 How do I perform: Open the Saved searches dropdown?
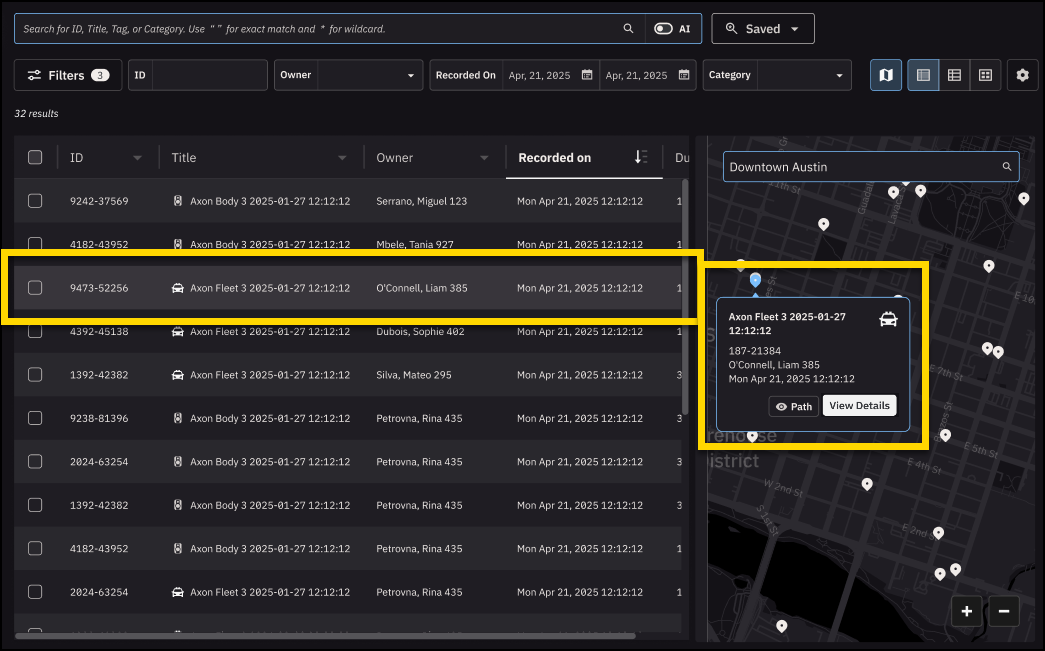pos(762,29)
